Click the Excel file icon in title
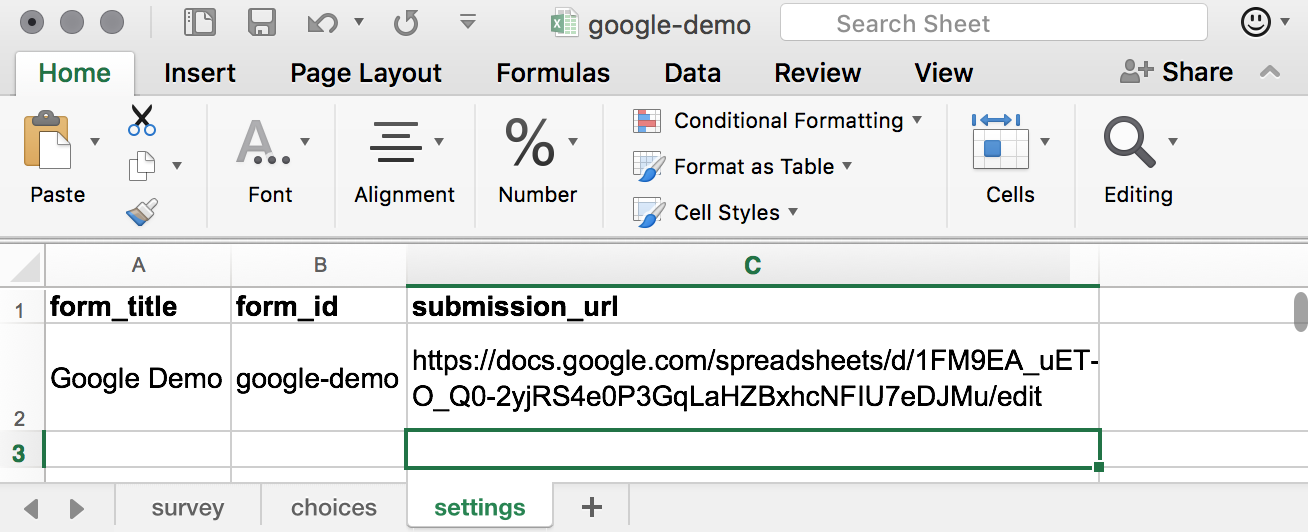The width and height of the screenshot is (1308, 532). [566, 24]
